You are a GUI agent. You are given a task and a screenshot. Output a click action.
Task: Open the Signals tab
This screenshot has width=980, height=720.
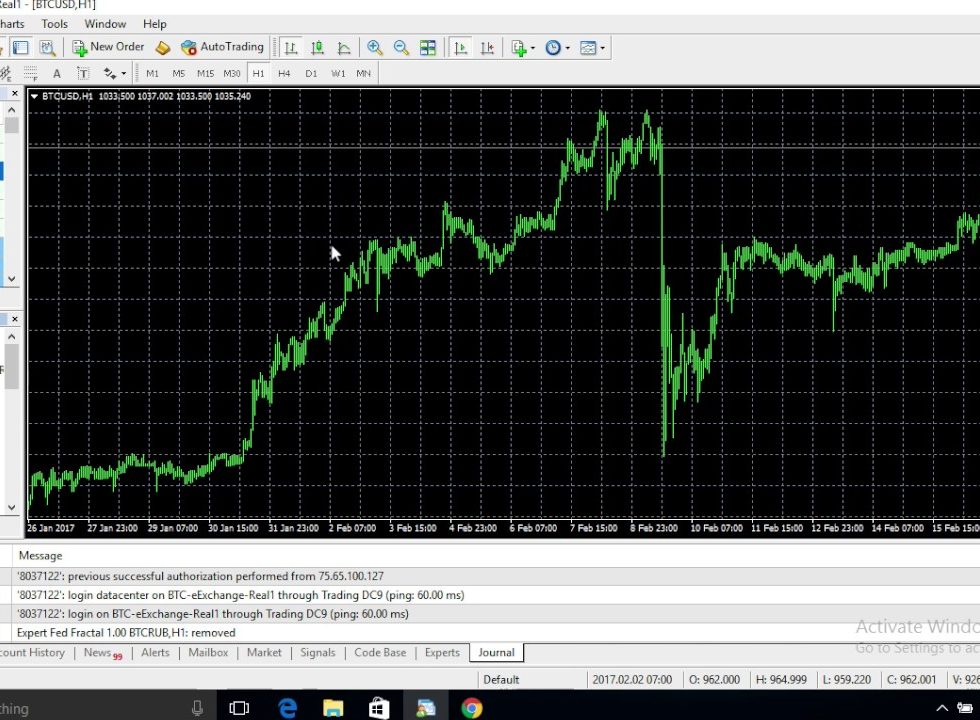point(318,652)
